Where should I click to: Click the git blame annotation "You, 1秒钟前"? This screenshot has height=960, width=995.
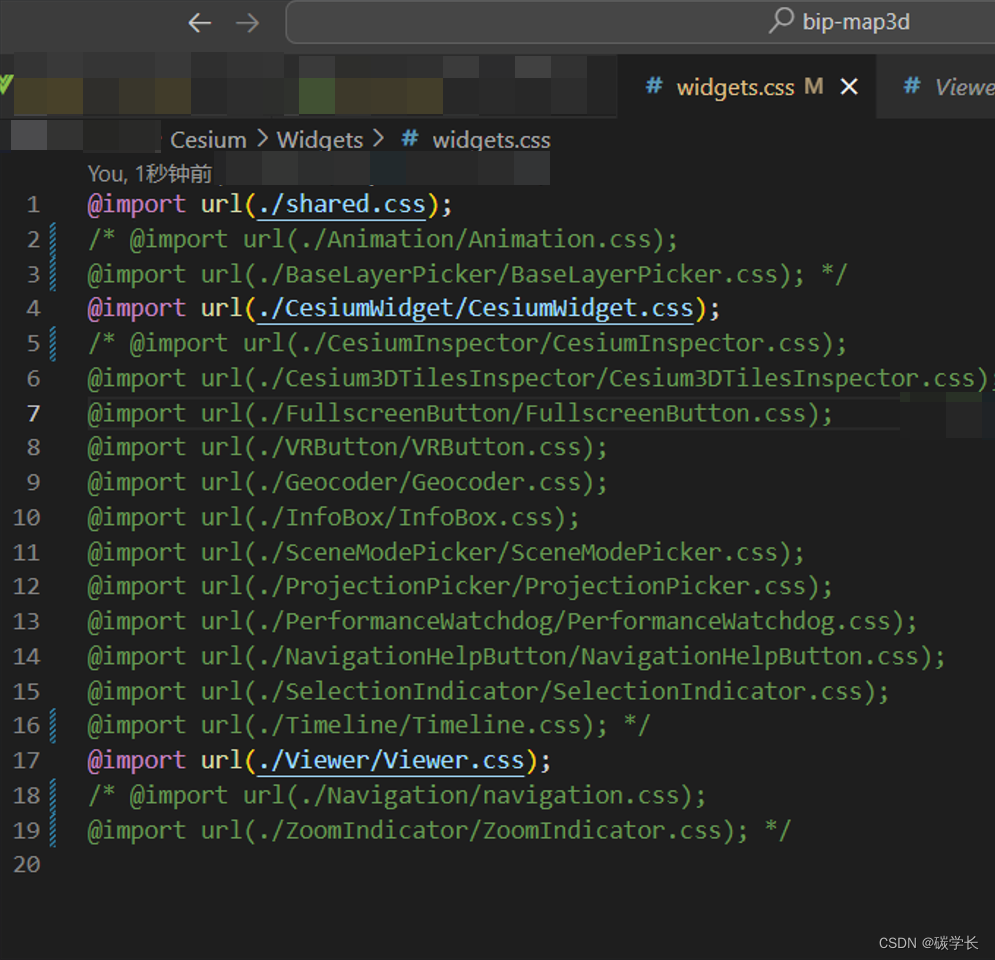150,174
